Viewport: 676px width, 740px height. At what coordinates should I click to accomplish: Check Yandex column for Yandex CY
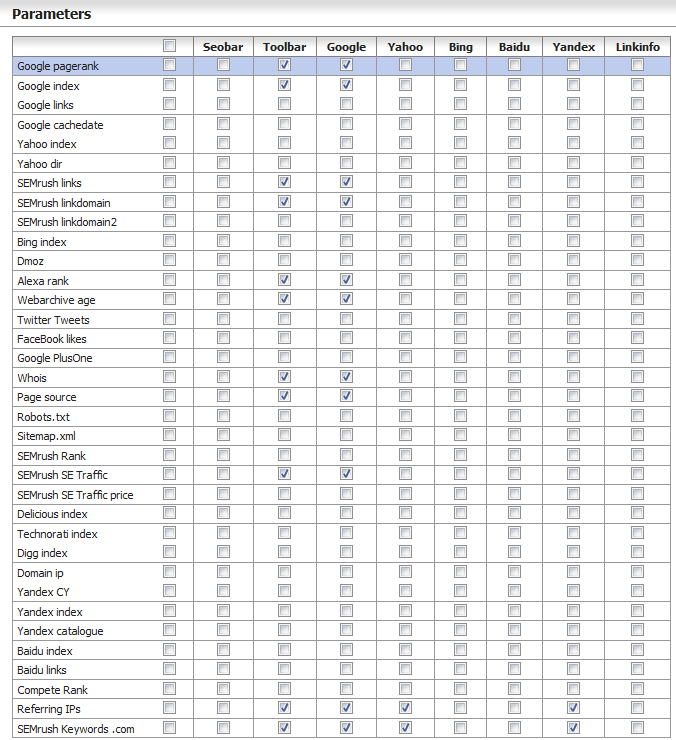pyautogui.click(x=573, y=590)
